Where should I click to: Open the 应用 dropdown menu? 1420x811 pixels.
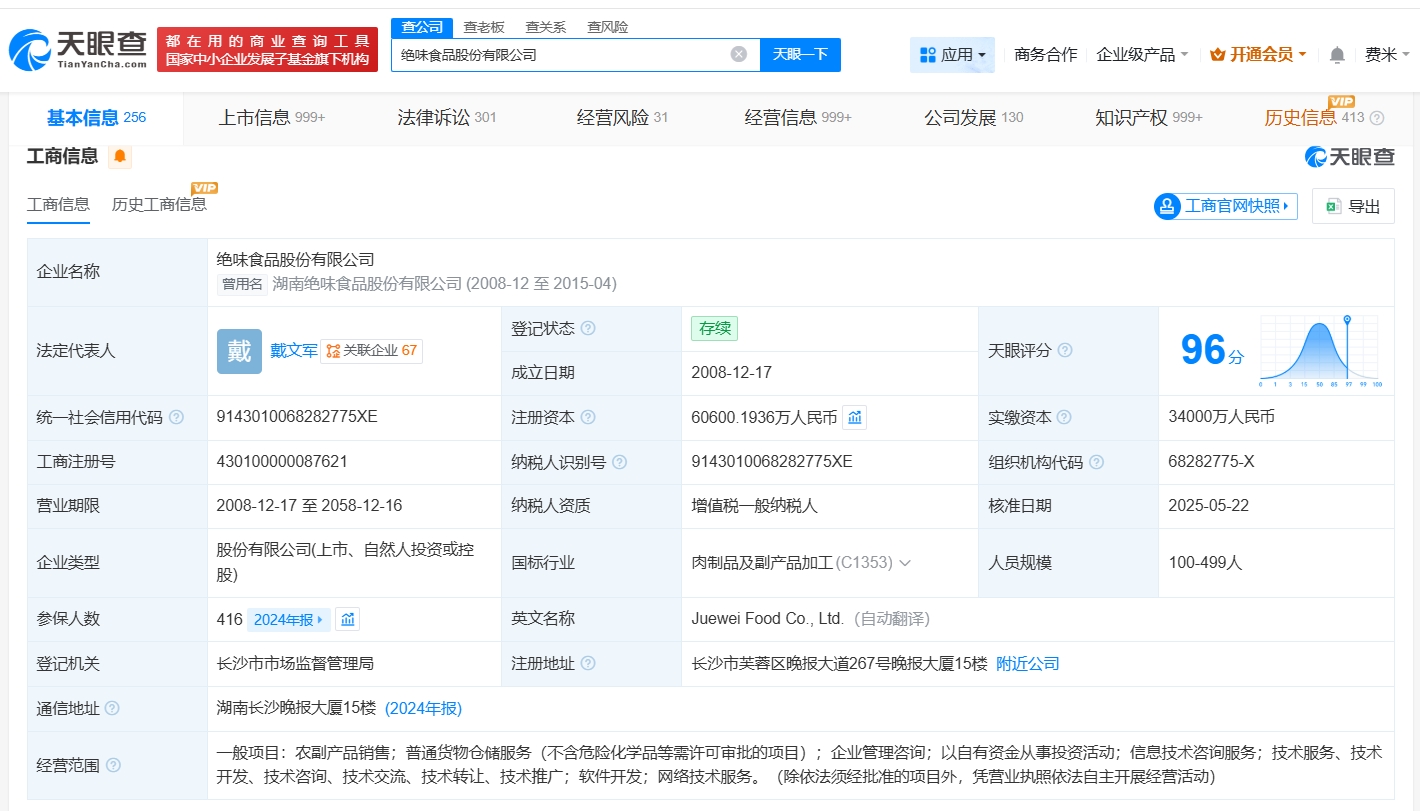point(952,55)
